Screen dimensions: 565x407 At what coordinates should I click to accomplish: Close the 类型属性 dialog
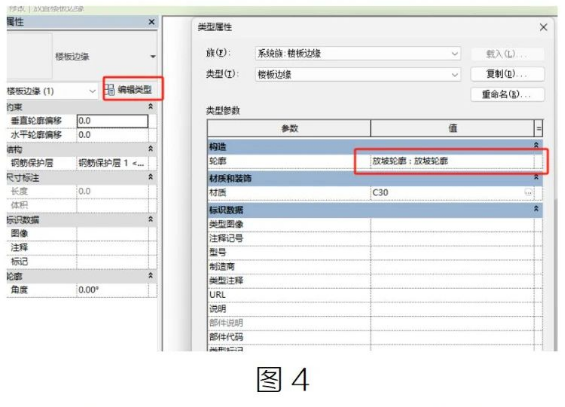point(543,27)
